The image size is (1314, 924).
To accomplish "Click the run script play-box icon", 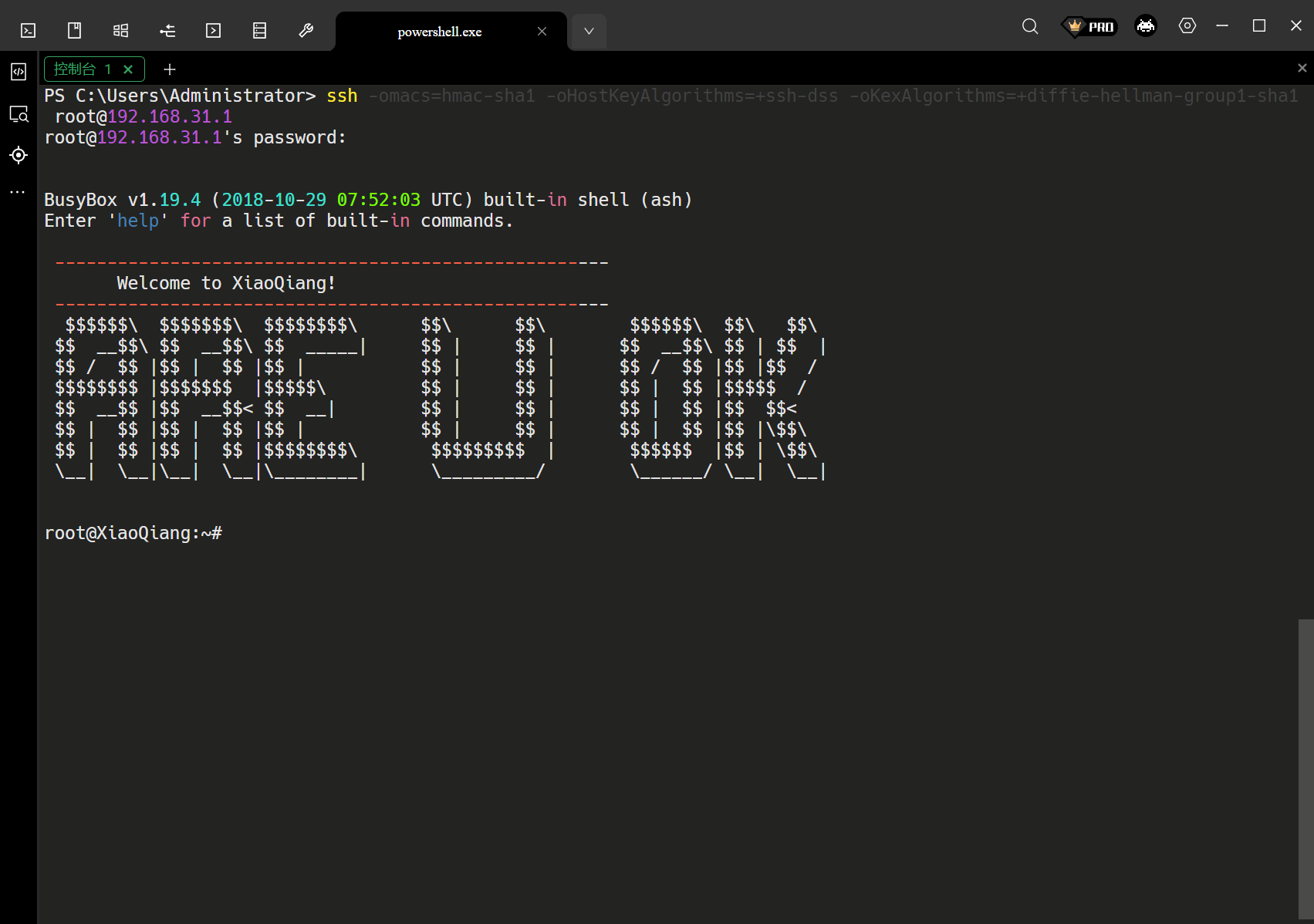I will (214, 31).
